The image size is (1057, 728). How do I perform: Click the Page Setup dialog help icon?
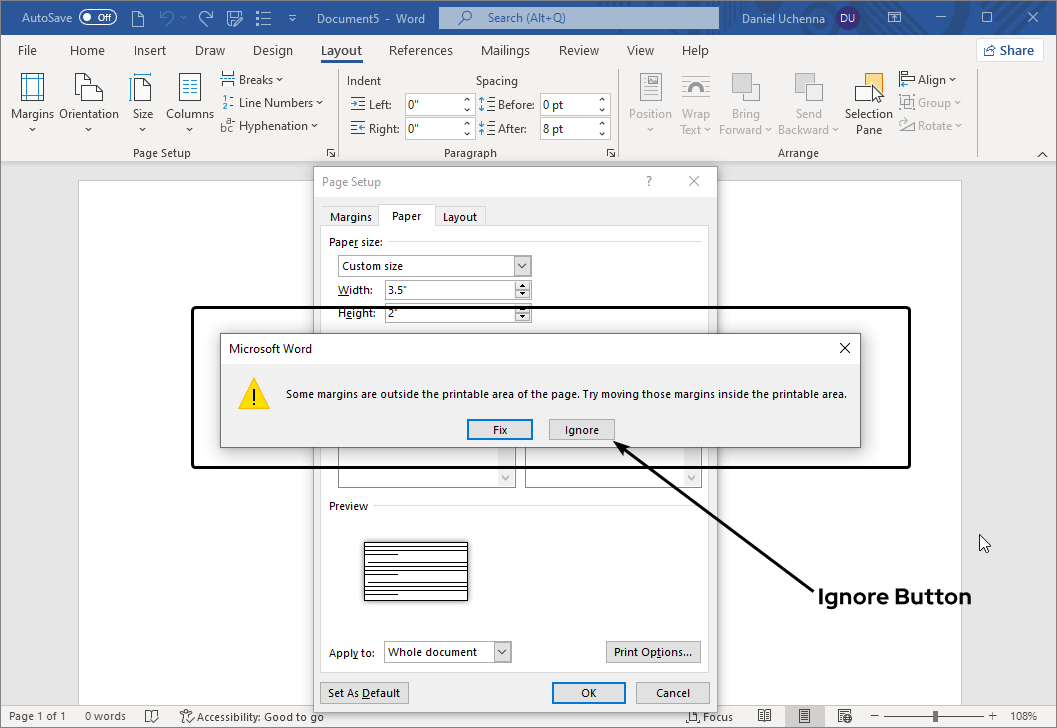tap(648, 182)
